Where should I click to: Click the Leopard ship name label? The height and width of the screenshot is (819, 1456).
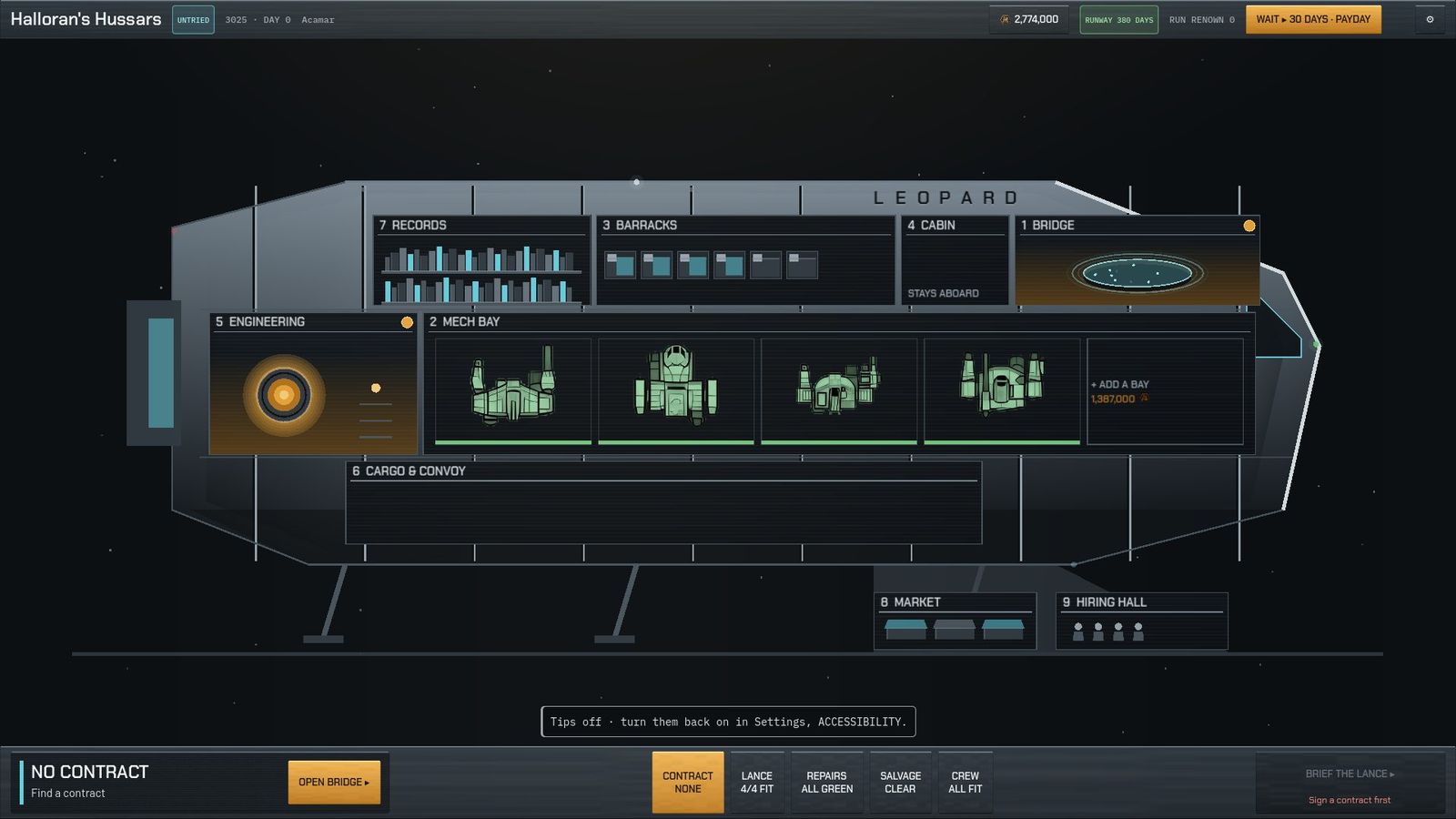click(x=946, y=197)
